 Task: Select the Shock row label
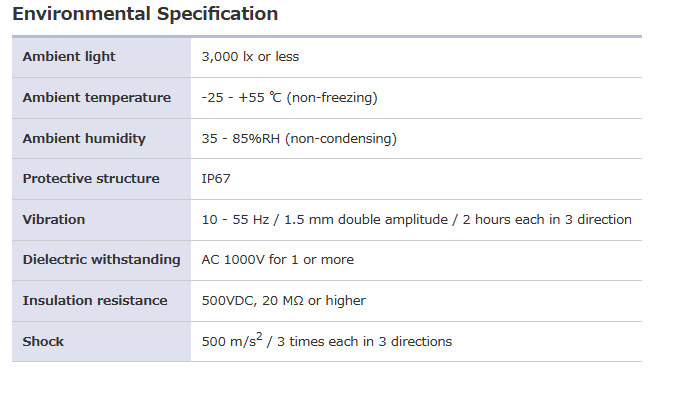pyautogui.click(x=43, y=342)
